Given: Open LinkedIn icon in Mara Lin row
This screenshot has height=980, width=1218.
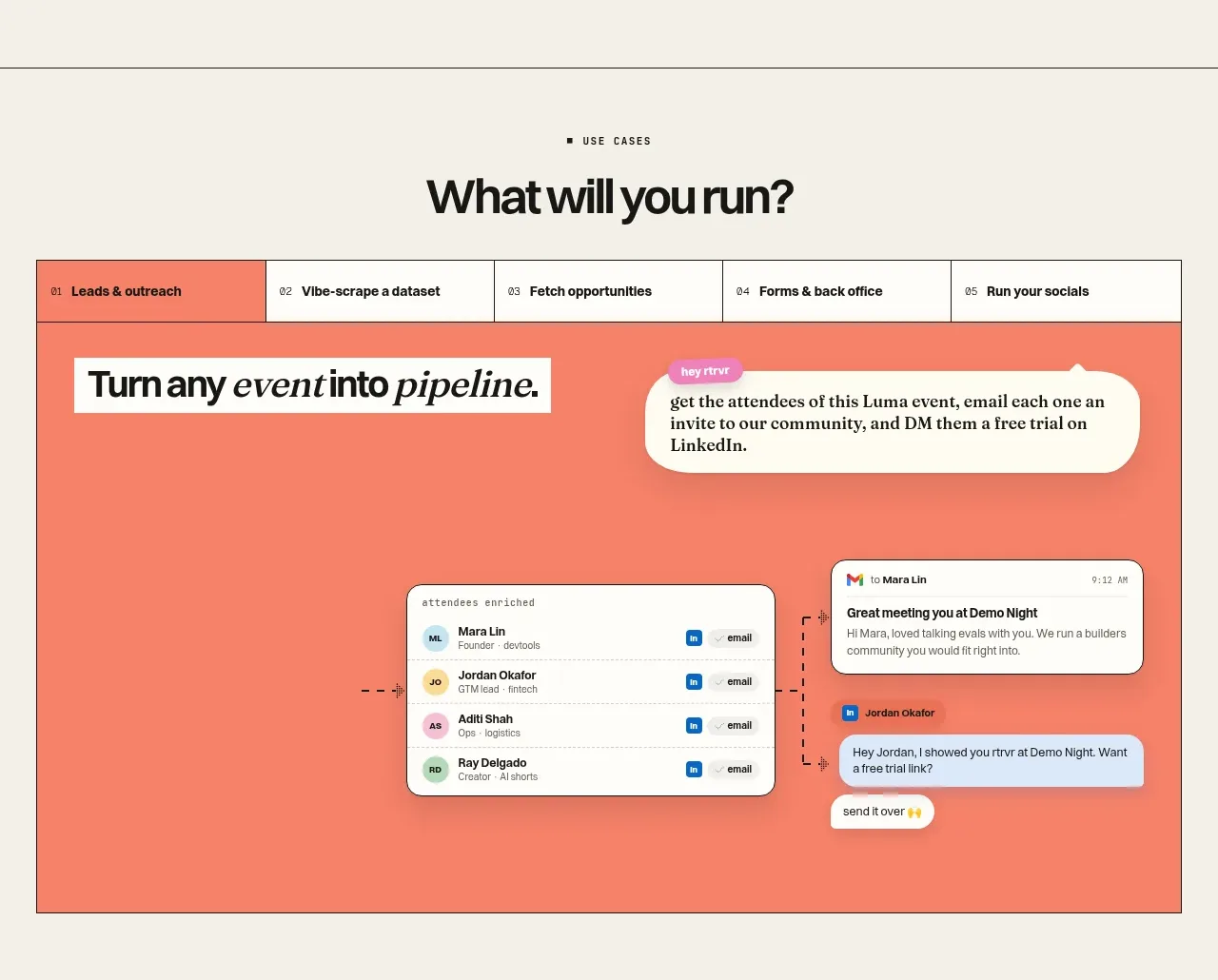Looking at the screenshot, I should point(694,638).
